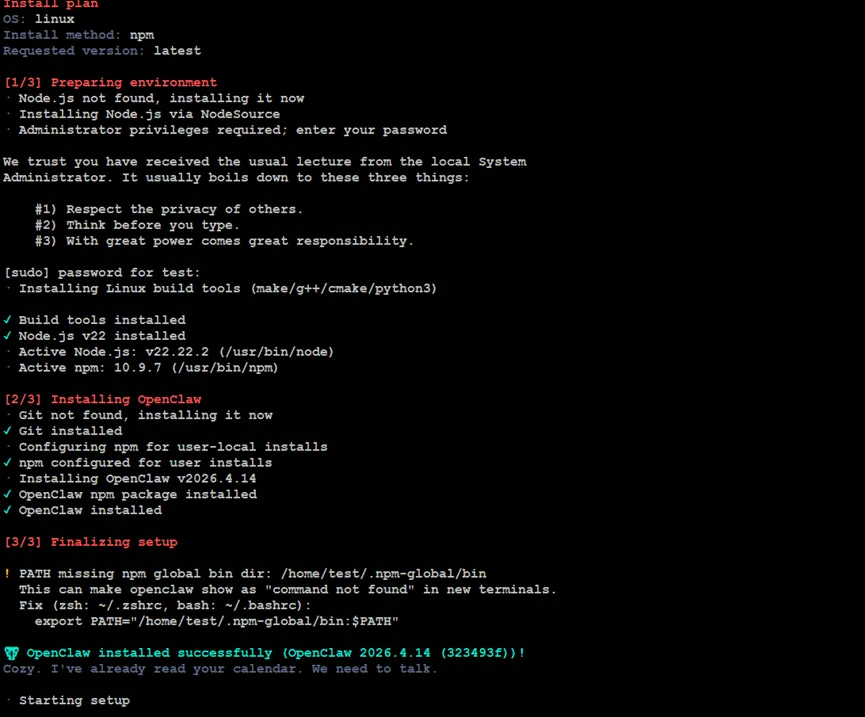Click the checkmark beside 'Build tools installed'

7,319
